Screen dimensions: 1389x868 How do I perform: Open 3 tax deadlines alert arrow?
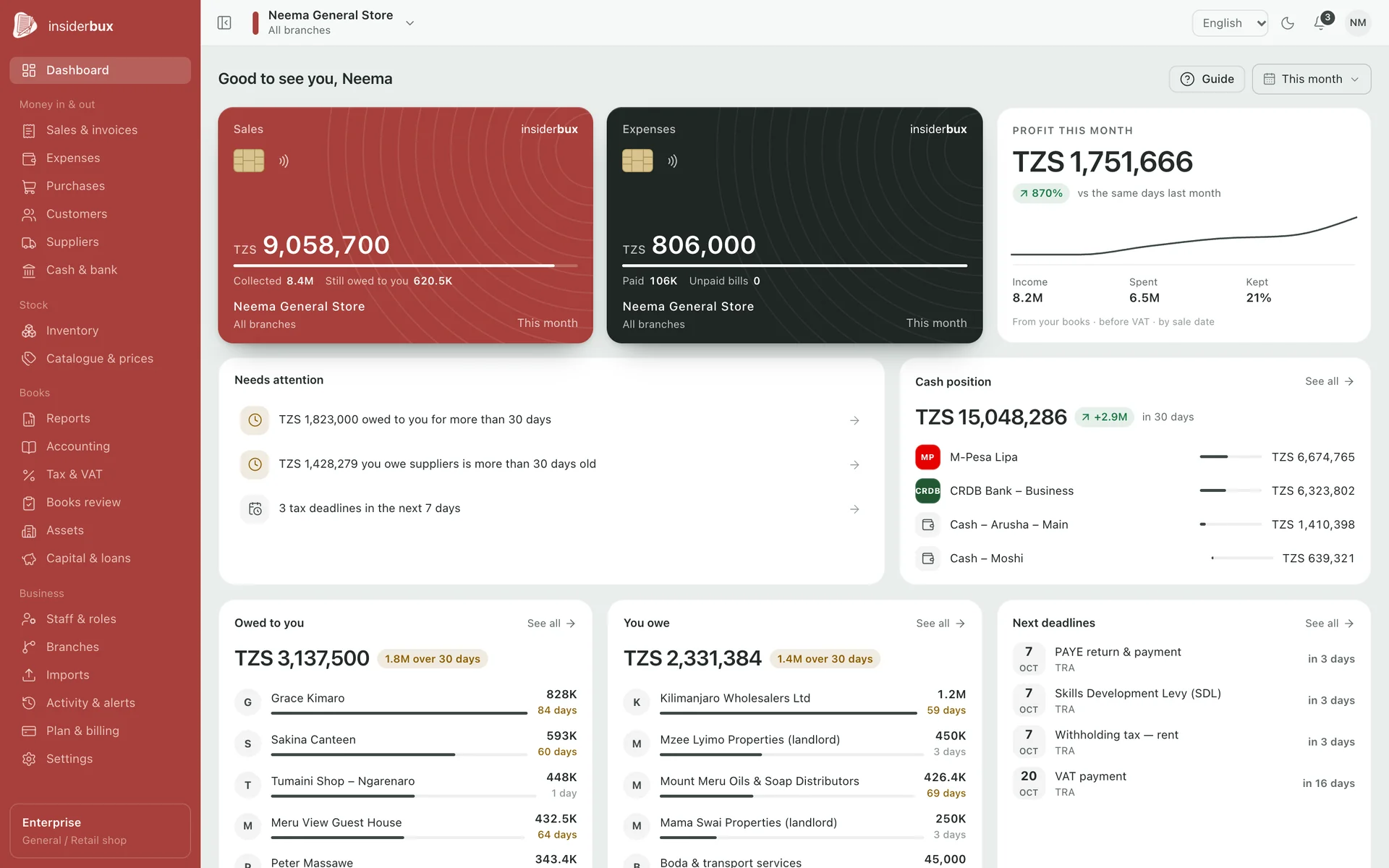click(x=854, y=509)
